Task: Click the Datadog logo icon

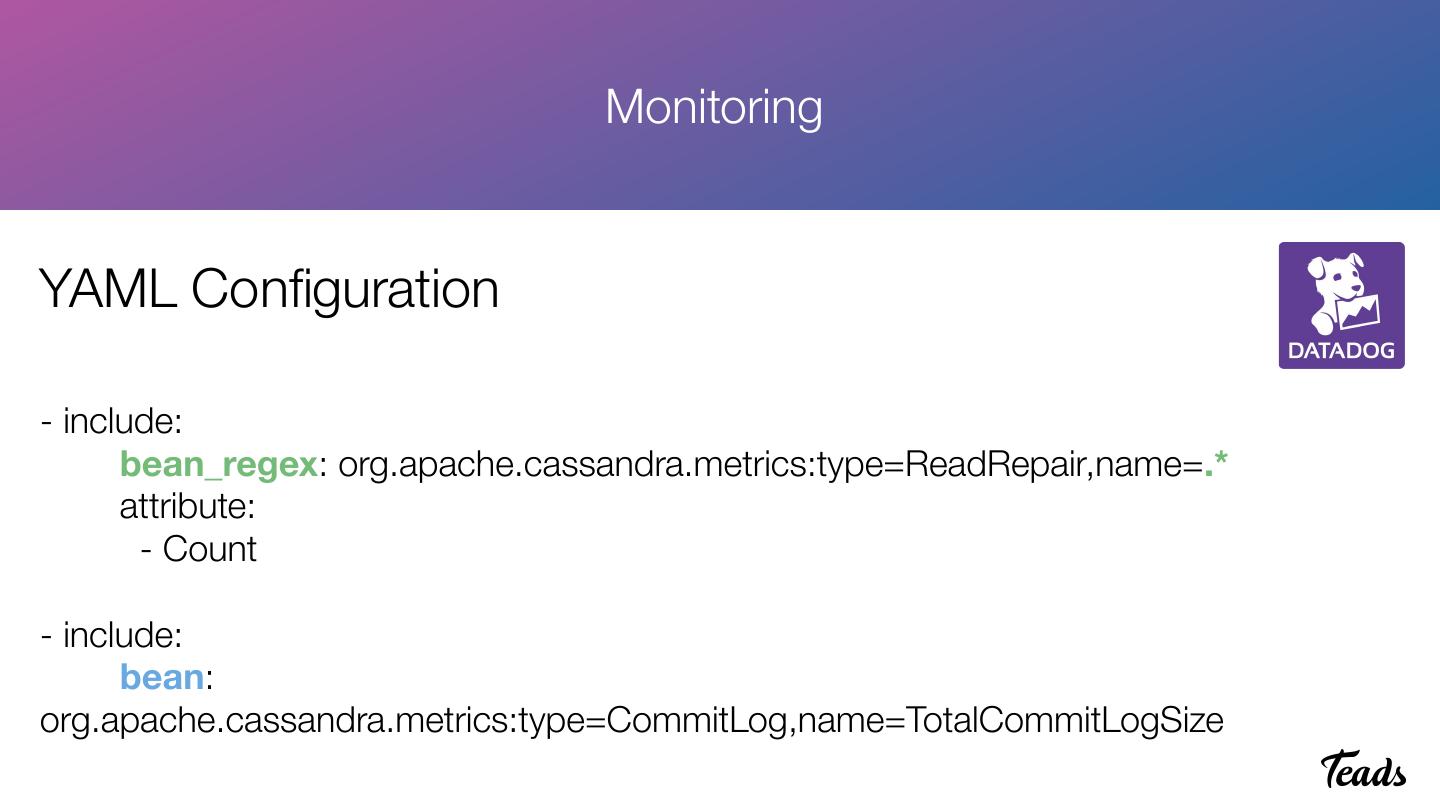Action: 1341,305
